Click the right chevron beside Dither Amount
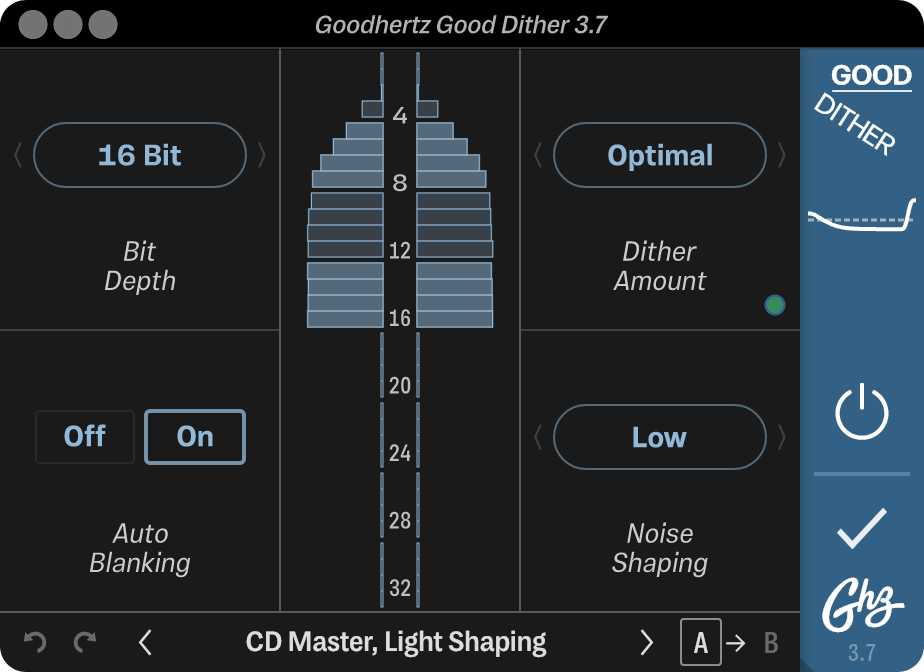The width and height of the screenshot is (924, 672). 782,155
